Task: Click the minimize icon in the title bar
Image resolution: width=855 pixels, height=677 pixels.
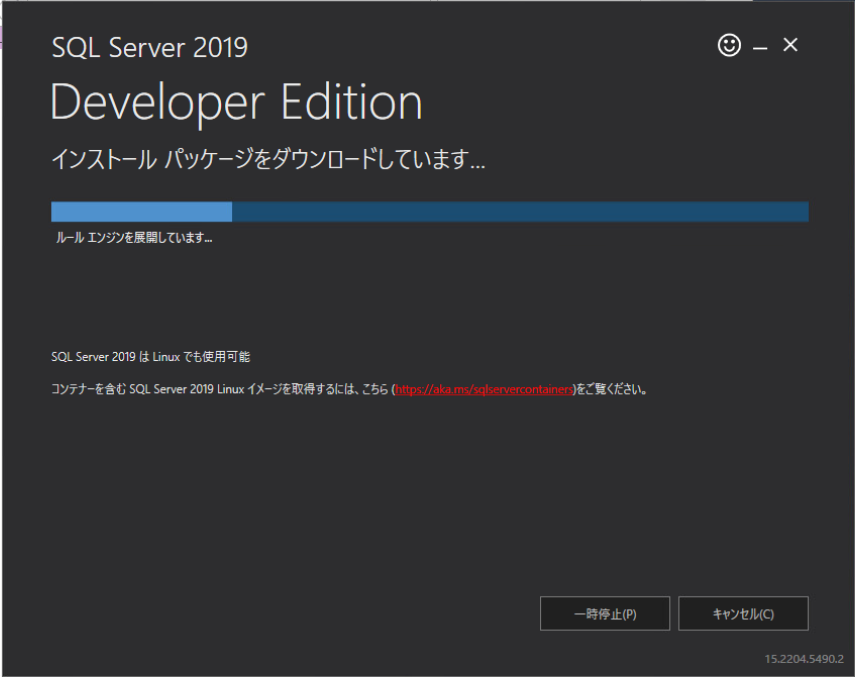Action: (761, 45)
